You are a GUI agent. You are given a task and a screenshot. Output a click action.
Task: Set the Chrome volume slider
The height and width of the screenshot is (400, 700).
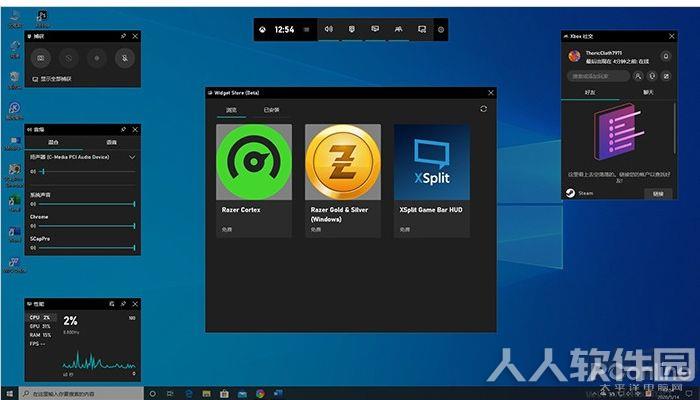87,226
